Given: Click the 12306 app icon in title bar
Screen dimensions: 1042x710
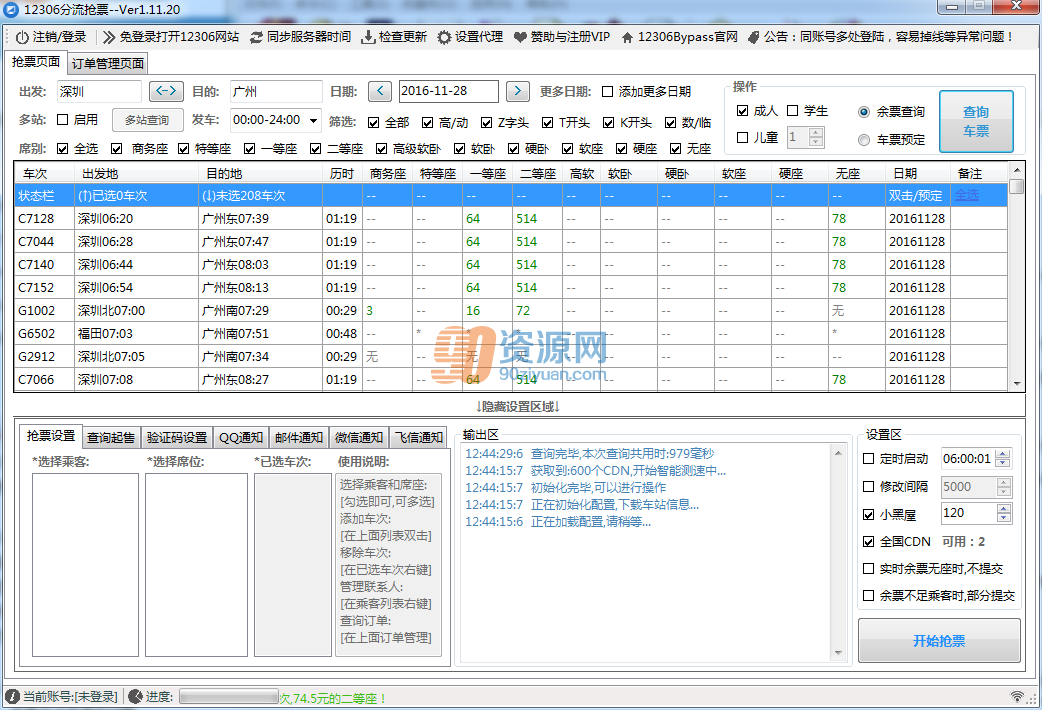Looking at the screenshot, I should point(11,9).
